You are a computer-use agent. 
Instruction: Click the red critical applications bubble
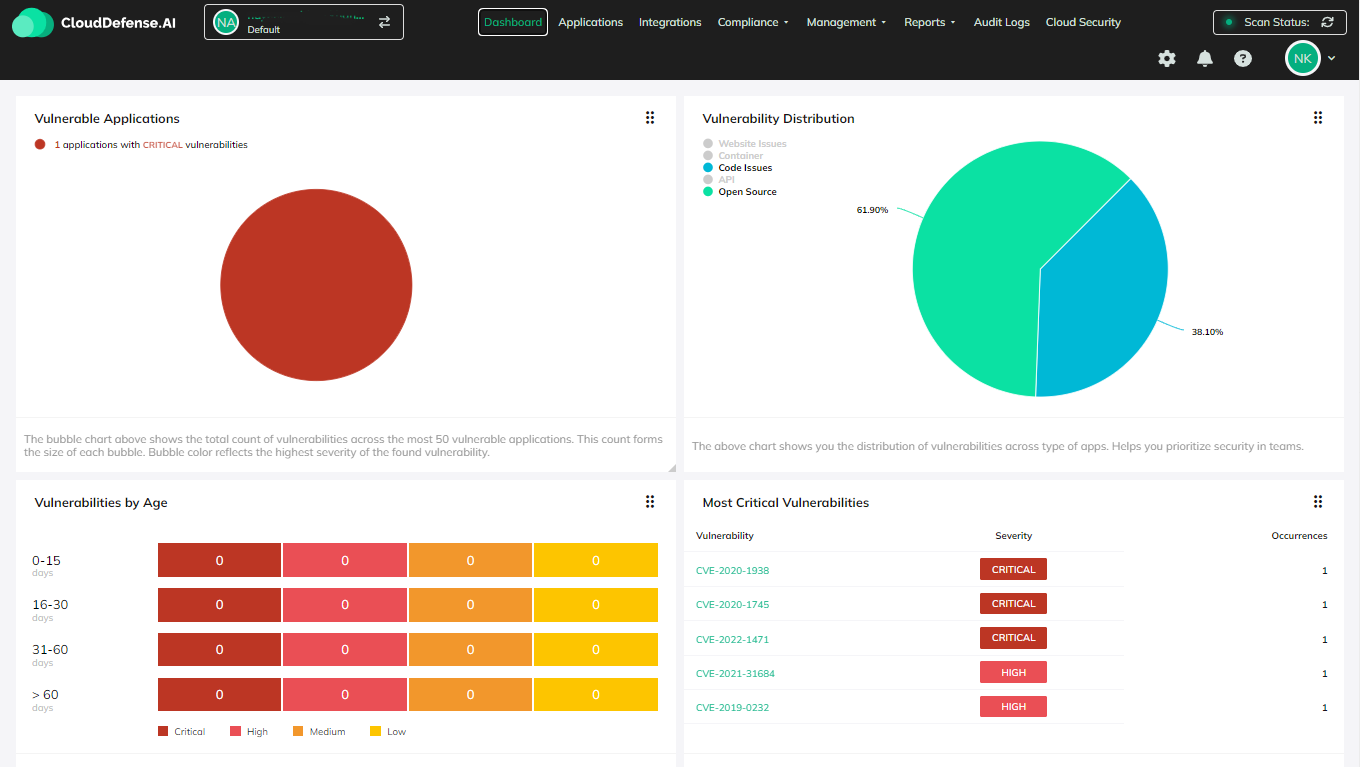316,285
